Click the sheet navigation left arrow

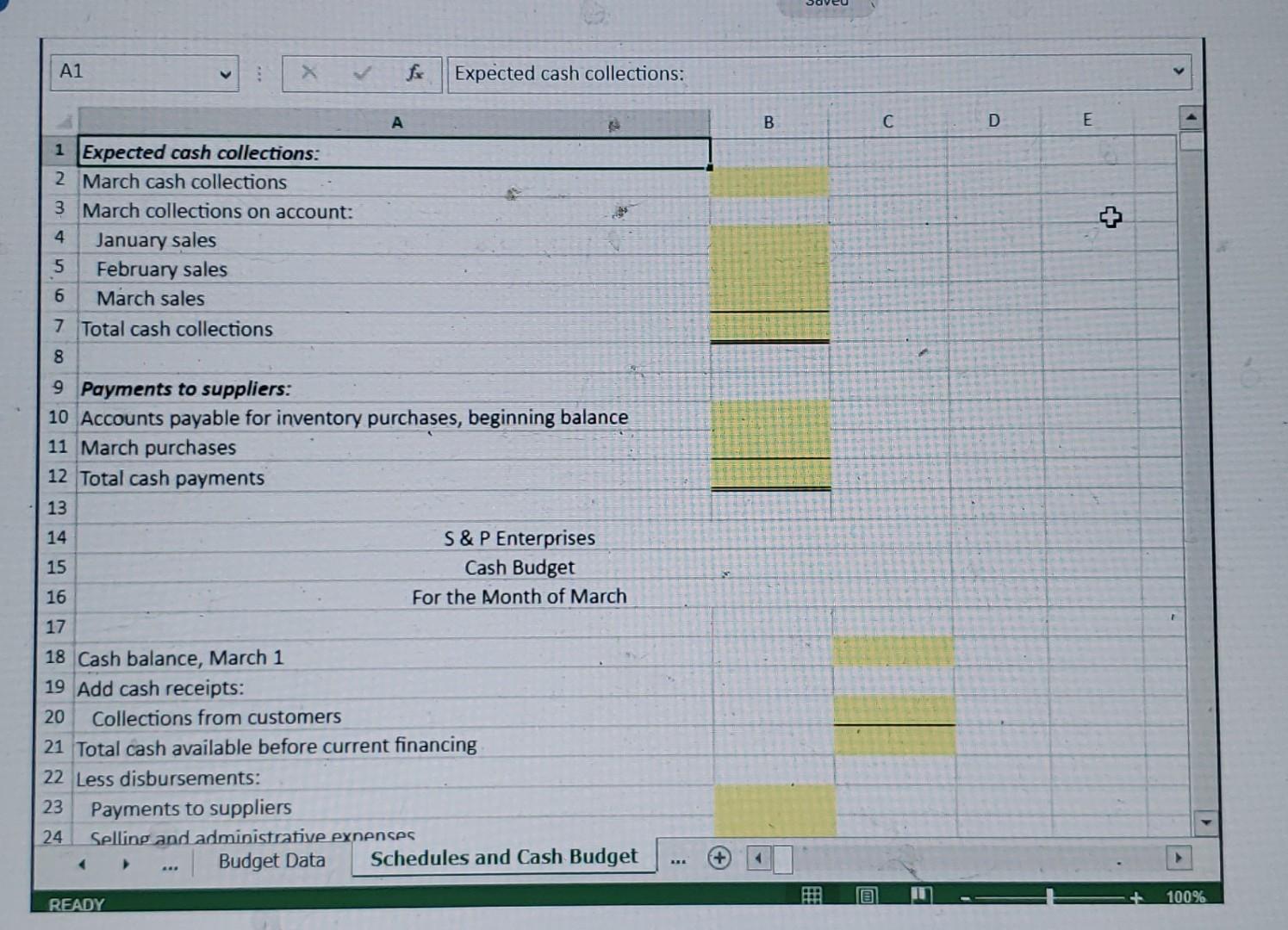(82, 863)
